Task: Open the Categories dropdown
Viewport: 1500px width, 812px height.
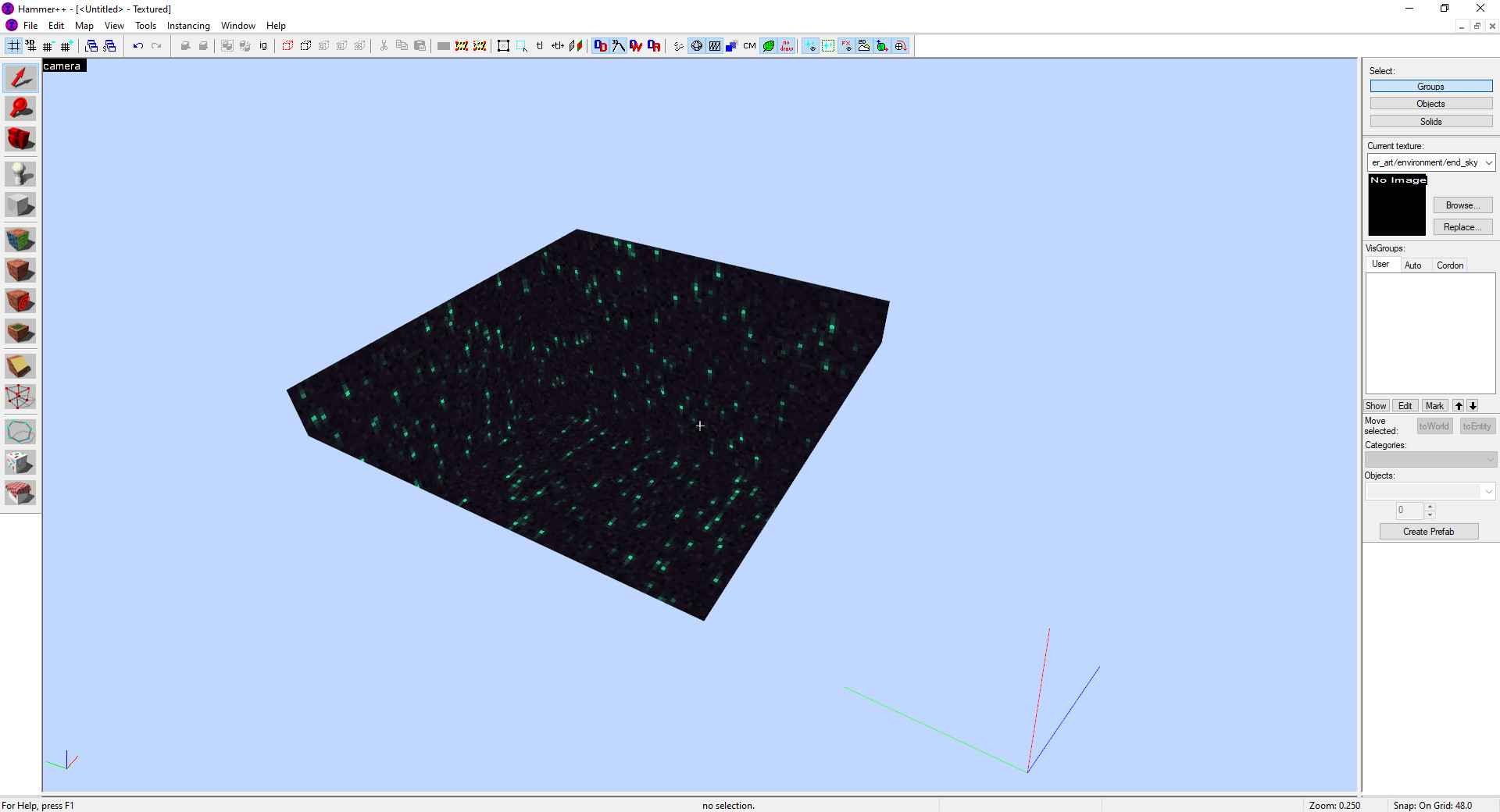Action: [x=1489, y=459]
